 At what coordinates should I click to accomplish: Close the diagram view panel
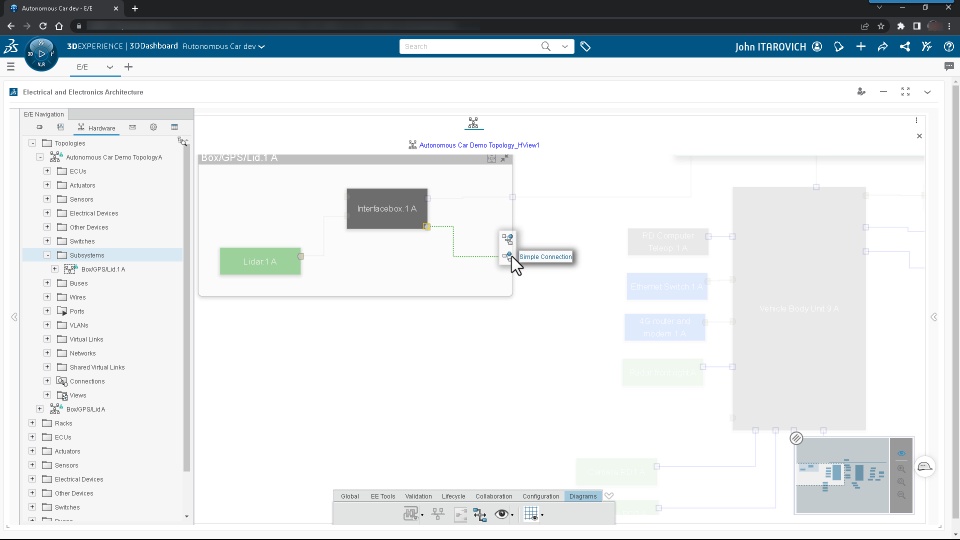919,136
